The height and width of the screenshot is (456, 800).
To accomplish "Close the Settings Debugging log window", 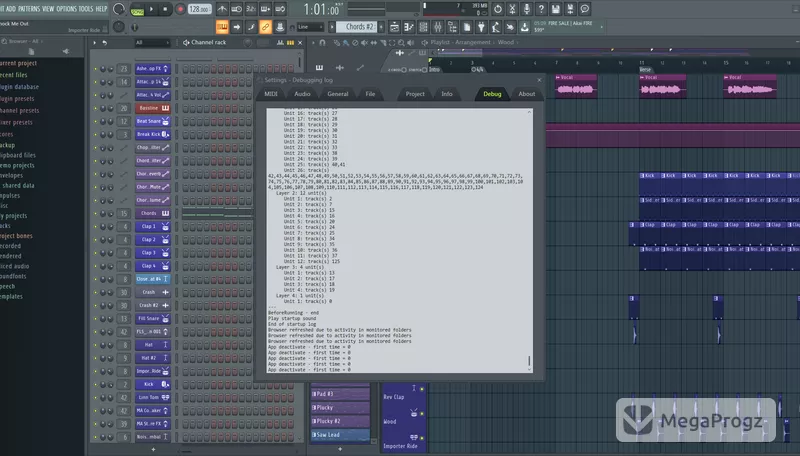I will click(539, 80).
